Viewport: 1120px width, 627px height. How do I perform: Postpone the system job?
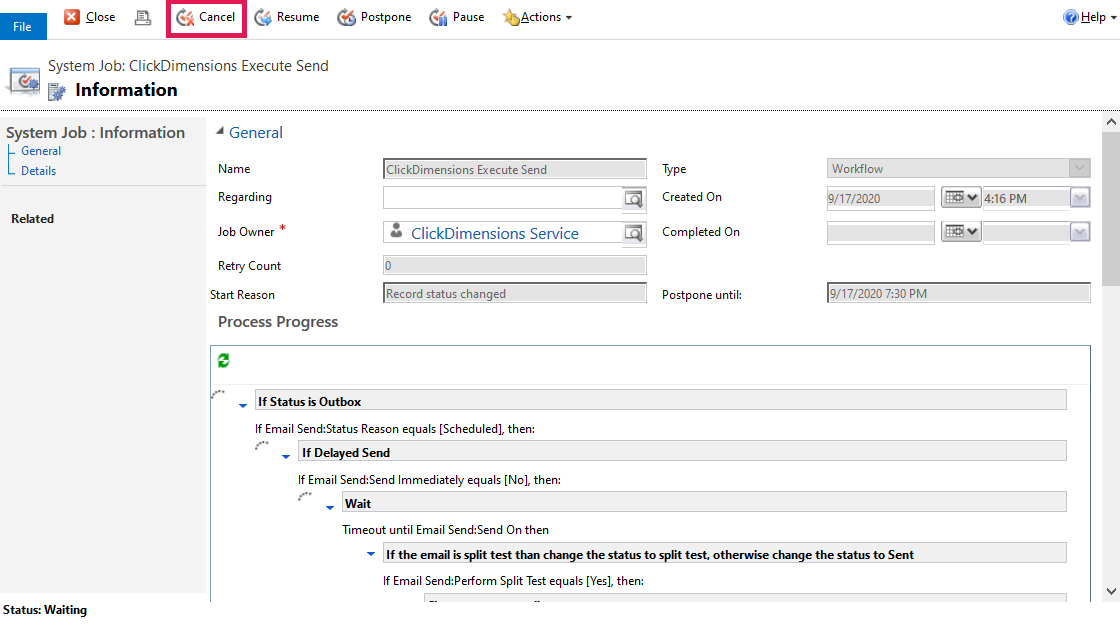[x=374, y=17]
